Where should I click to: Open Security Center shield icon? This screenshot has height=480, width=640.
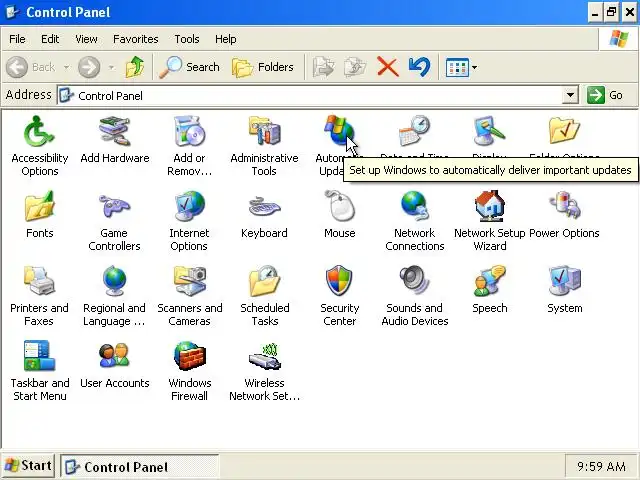point(339,281)
